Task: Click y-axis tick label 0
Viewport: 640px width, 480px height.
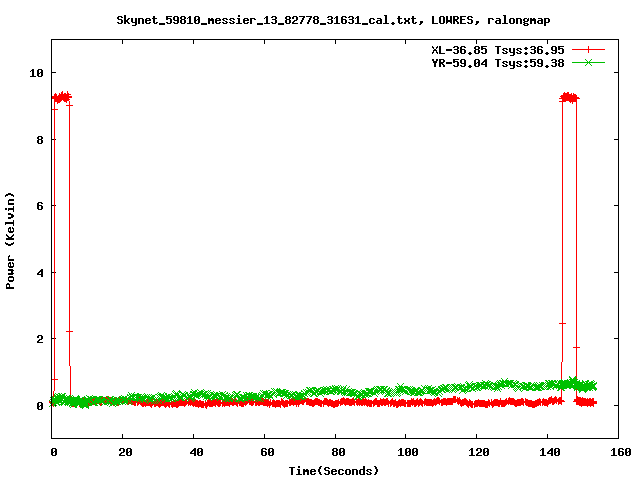Action: pyautogui.click(x=40, y=406)
